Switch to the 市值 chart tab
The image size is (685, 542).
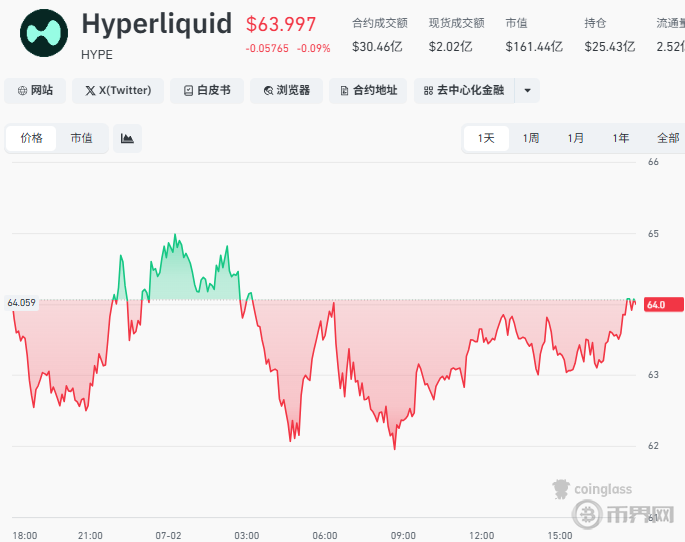[82, 138]
